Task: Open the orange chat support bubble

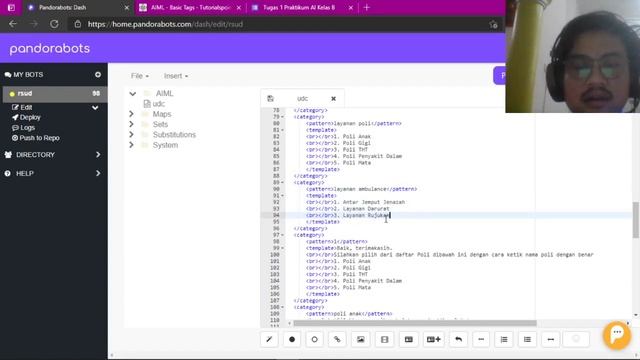Action: (617, 336)
